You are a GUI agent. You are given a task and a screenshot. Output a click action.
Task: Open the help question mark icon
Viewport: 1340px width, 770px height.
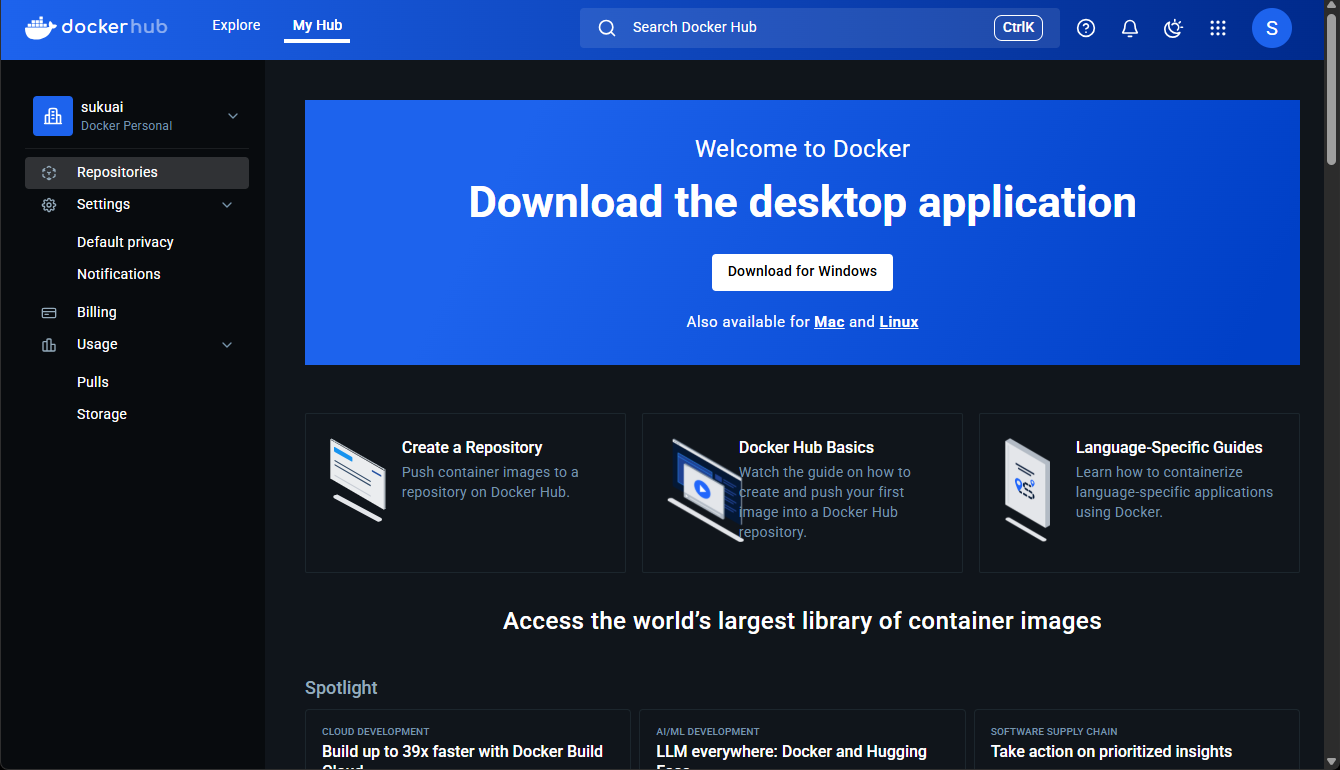coord(1086,28)
